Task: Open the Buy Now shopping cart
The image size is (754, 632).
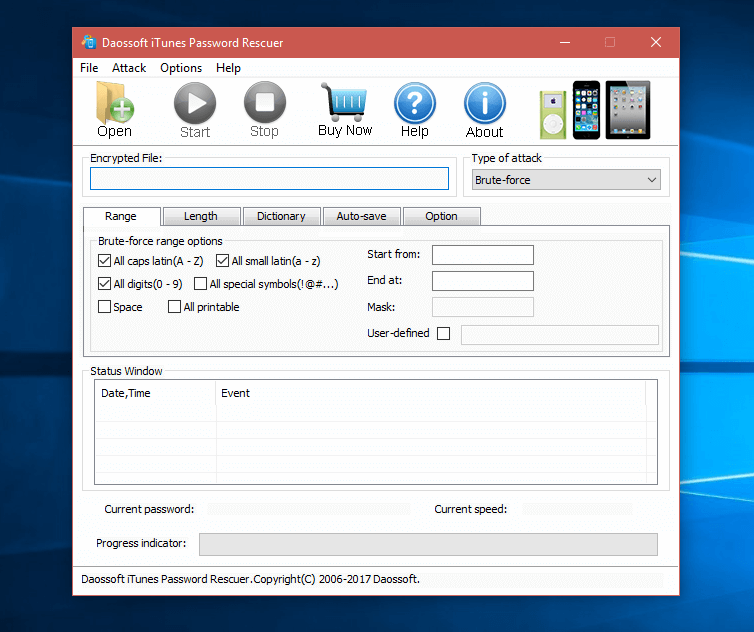Action: [x=345, y=110]
